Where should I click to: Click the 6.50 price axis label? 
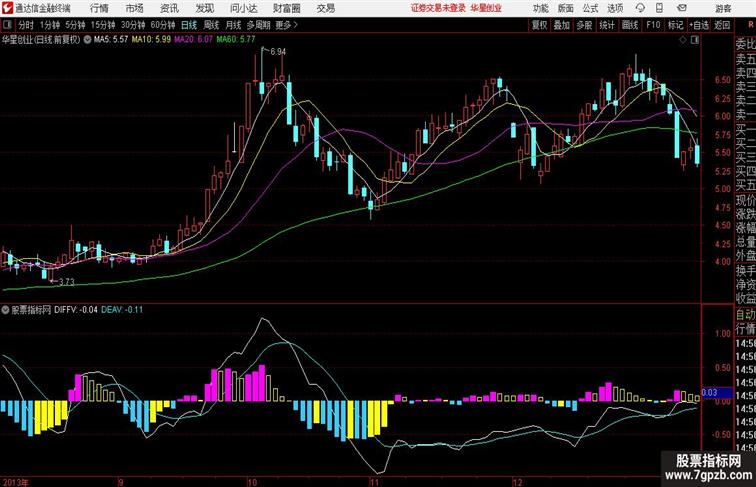[x=723, y=80]
